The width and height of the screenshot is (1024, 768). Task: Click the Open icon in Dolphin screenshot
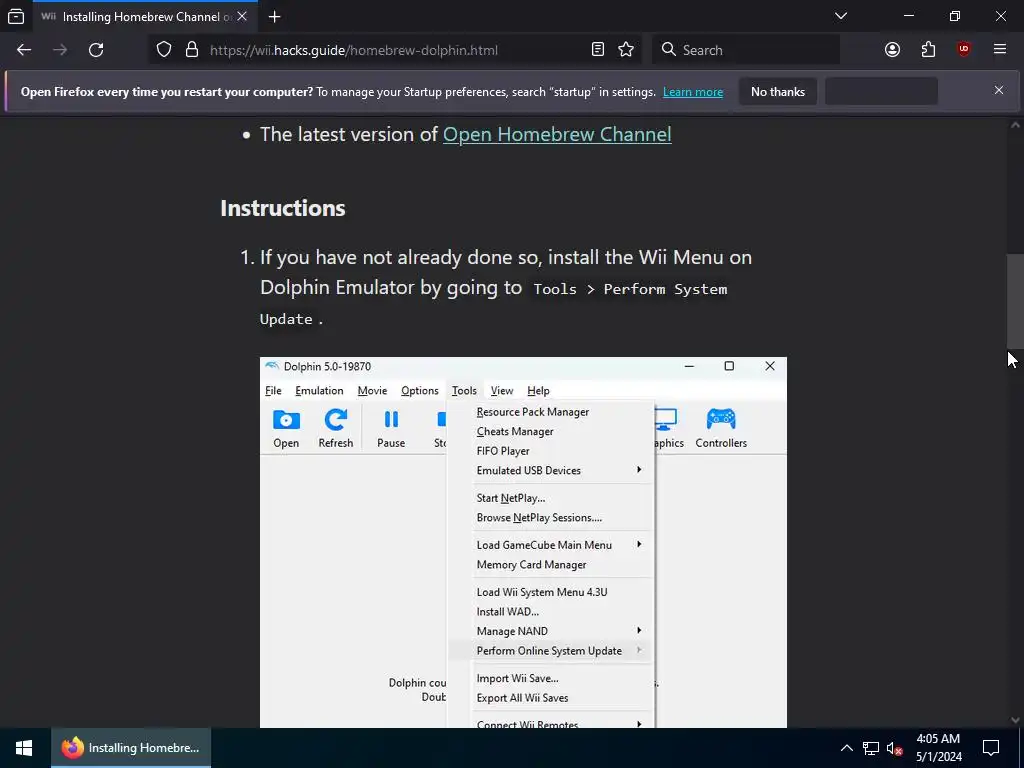286,428
